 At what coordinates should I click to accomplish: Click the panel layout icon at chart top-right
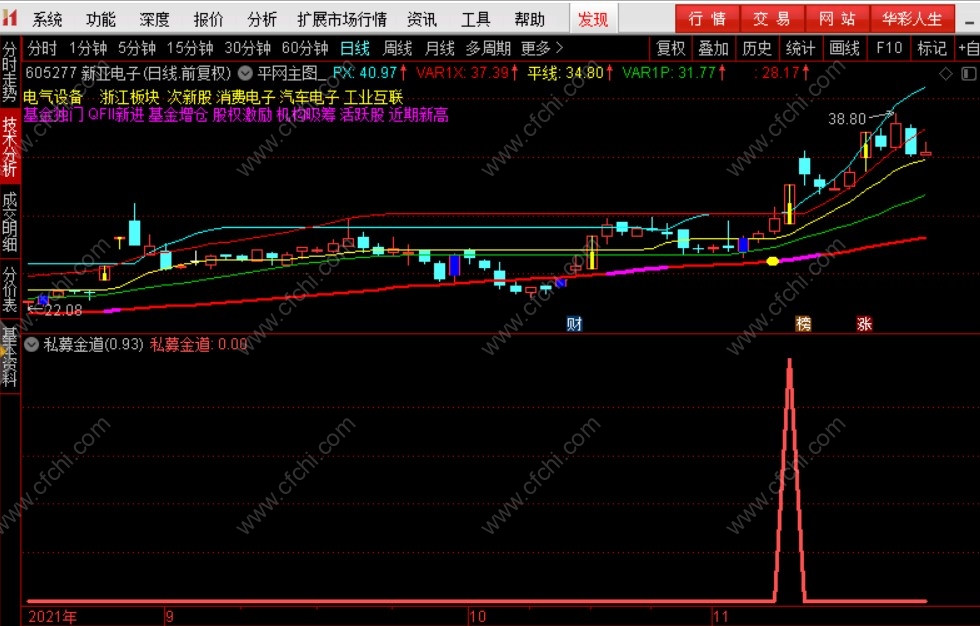(968, 74)
